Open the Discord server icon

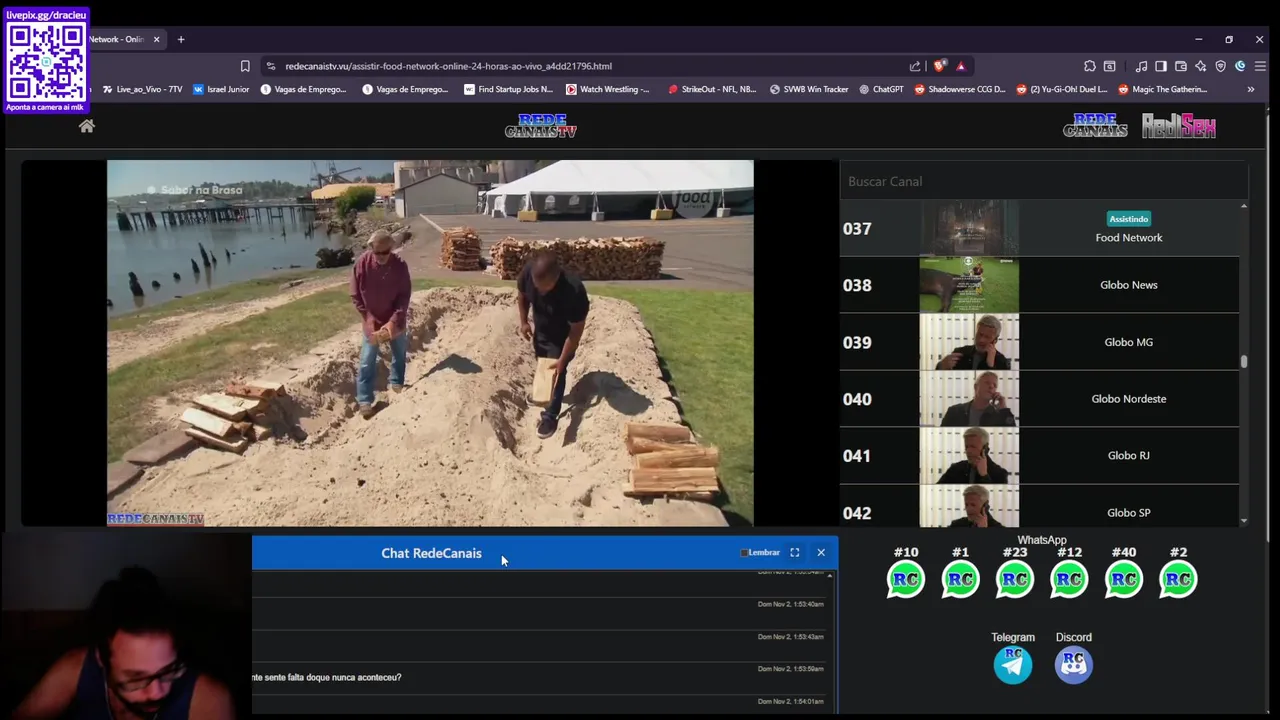(x=1074, y=665)
